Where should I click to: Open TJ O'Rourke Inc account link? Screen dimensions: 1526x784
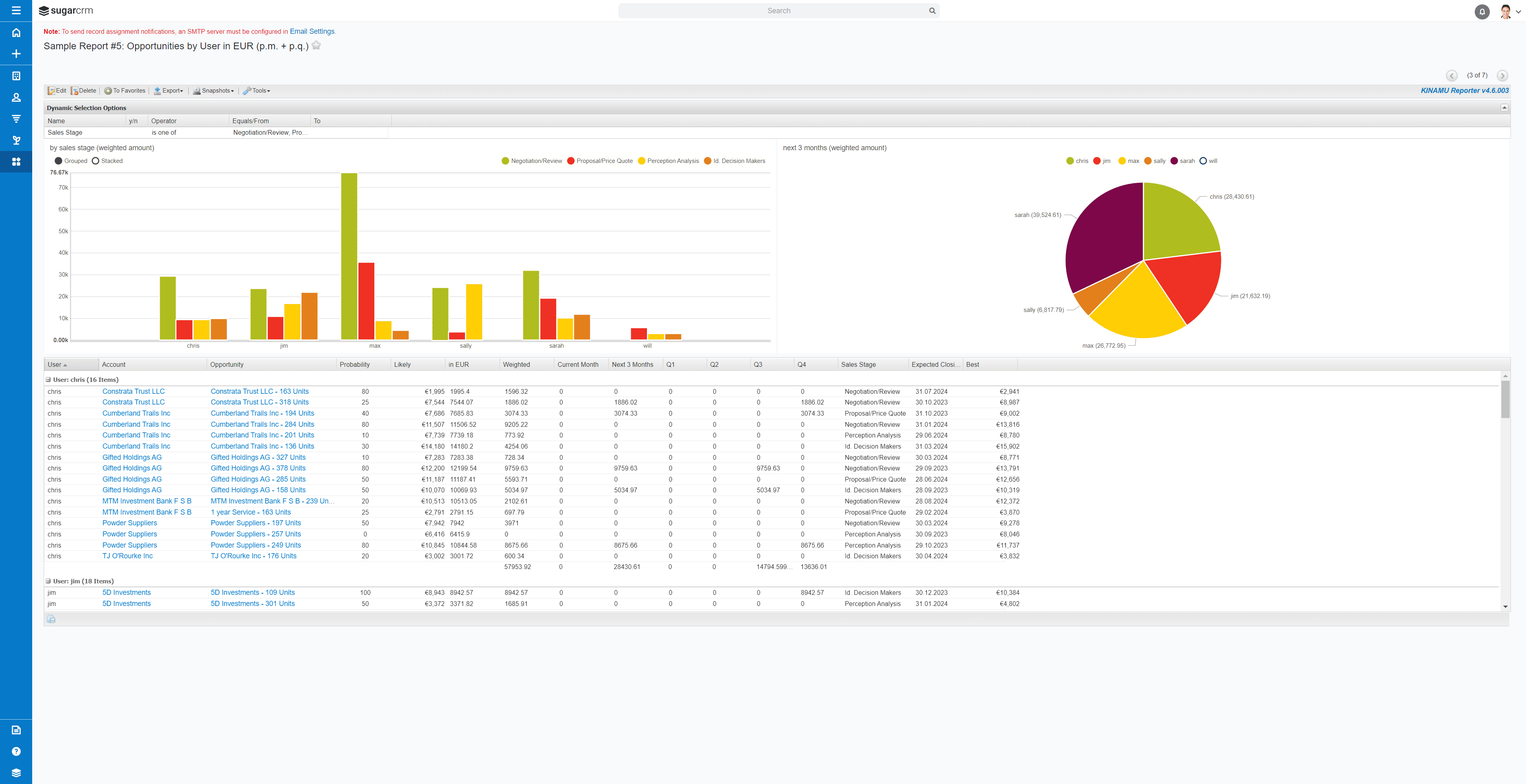point(127,556)
